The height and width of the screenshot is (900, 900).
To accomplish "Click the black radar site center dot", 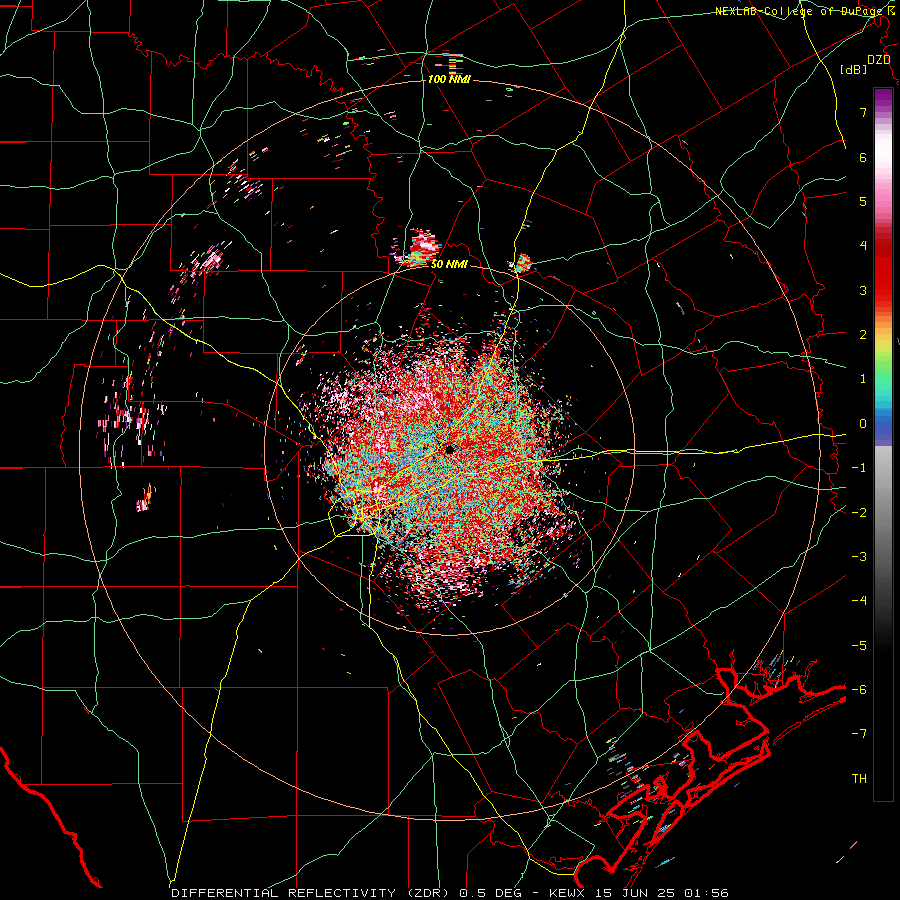I will point(450,449).
